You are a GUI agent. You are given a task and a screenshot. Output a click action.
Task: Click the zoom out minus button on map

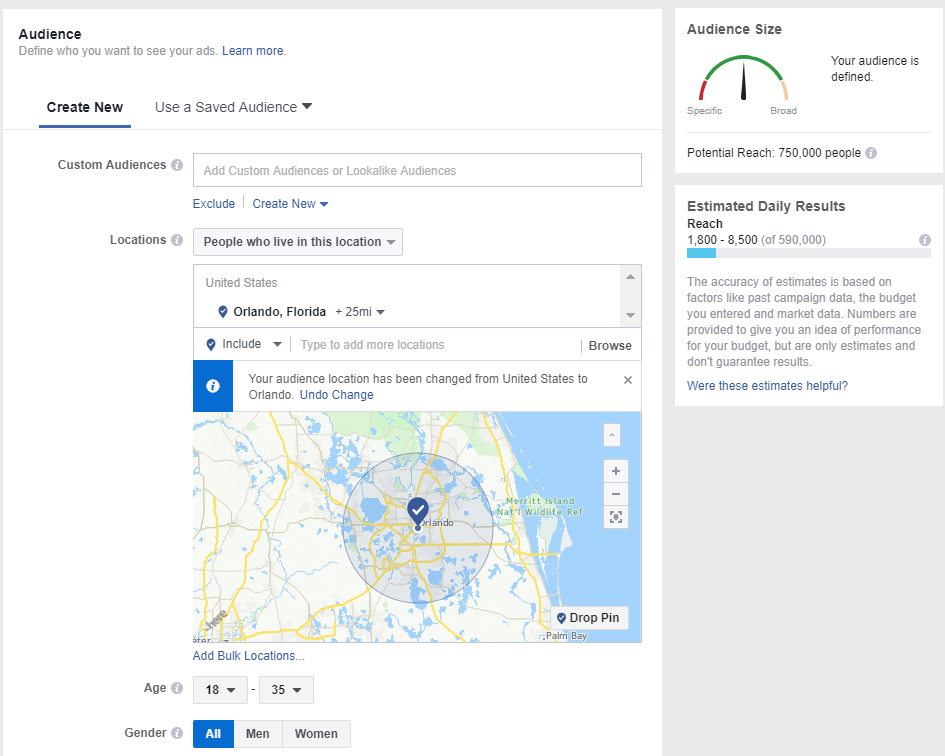click(616, 494)
